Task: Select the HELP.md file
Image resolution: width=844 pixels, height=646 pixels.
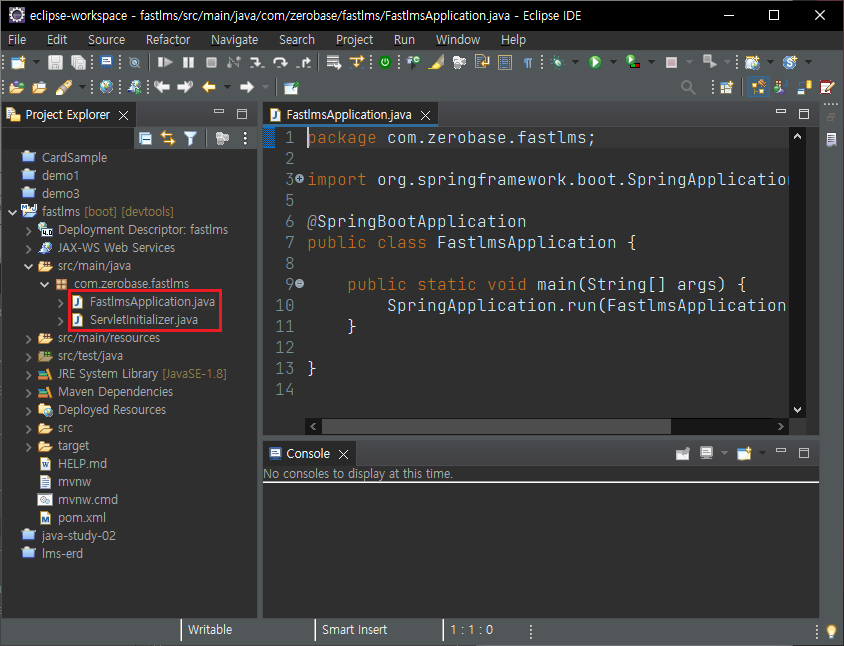Action: [82, 464]
